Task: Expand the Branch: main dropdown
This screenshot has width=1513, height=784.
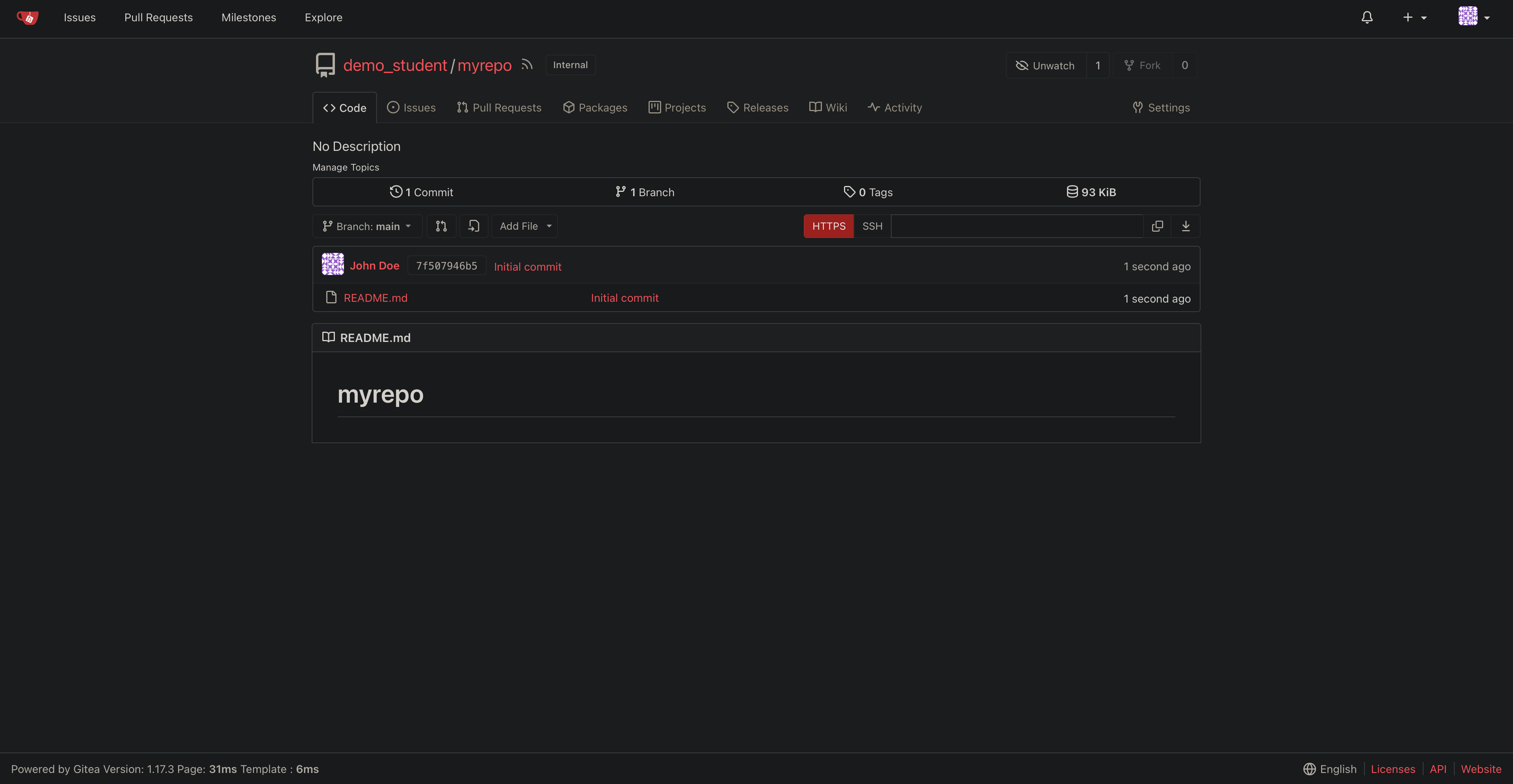Action: (367, 226)
